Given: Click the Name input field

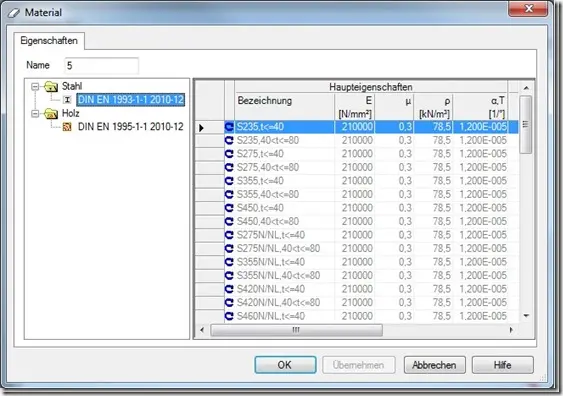Looking at the screenshot, I should tap(102, 65).
